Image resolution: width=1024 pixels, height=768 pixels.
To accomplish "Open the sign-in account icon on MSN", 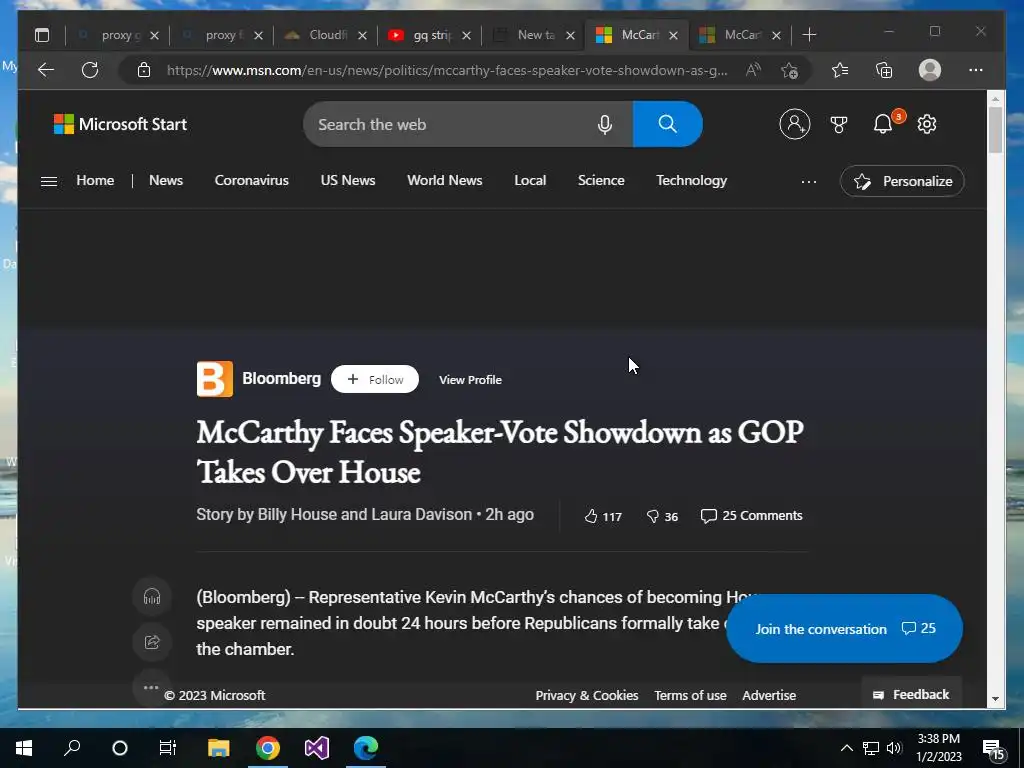I will (795, 124).
